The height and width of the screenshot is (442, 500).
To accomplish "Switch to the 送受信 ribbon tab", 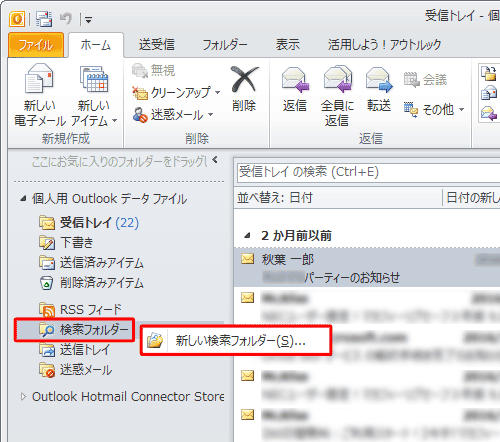I will [x=157, y=45].
